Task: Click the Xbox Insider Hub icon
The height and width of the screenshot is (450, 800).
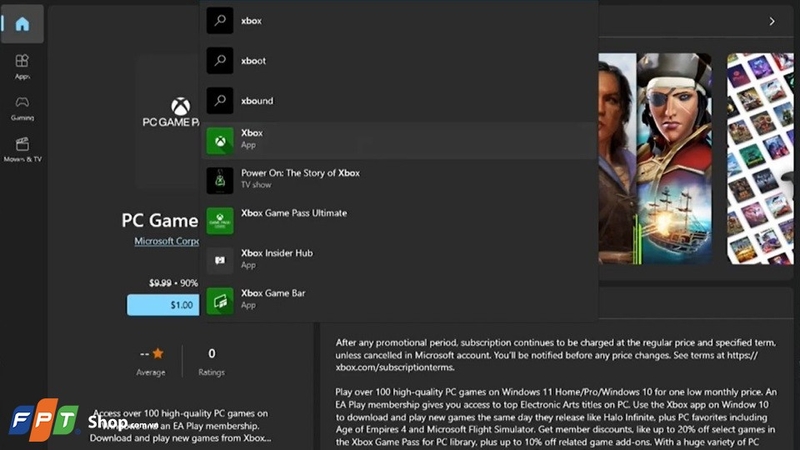Action: tap(220, 261)
